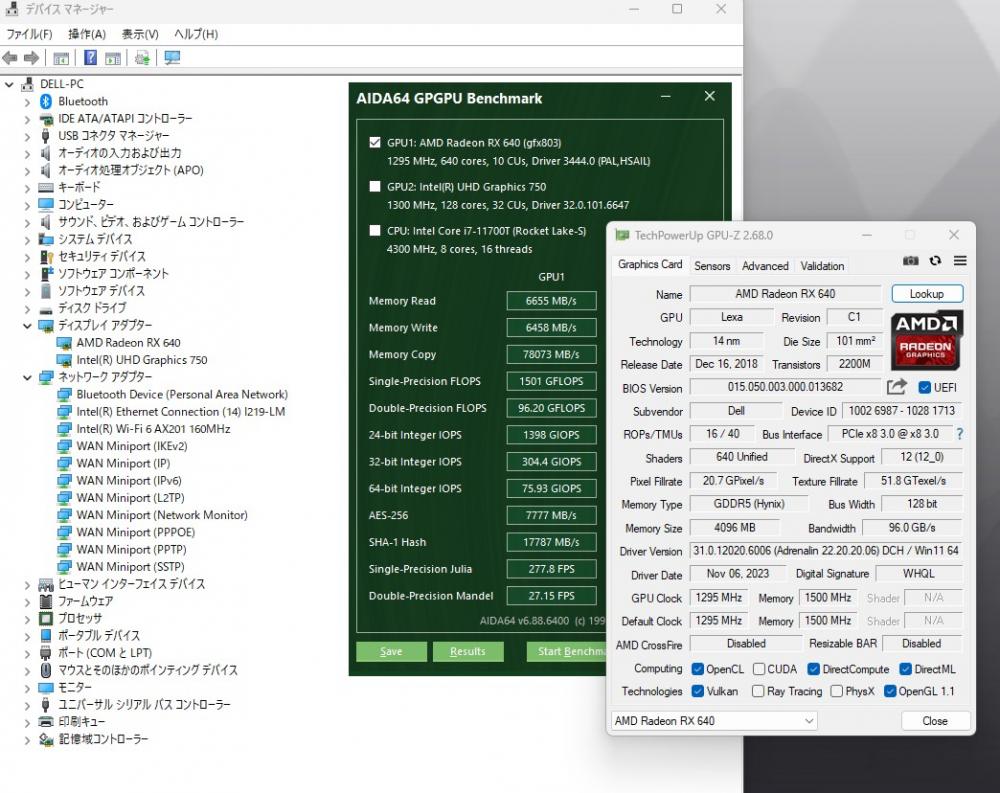1000x793 pixels.
Task: Click Save button in AIDA64 benchmark
Action: coord(391,651)
